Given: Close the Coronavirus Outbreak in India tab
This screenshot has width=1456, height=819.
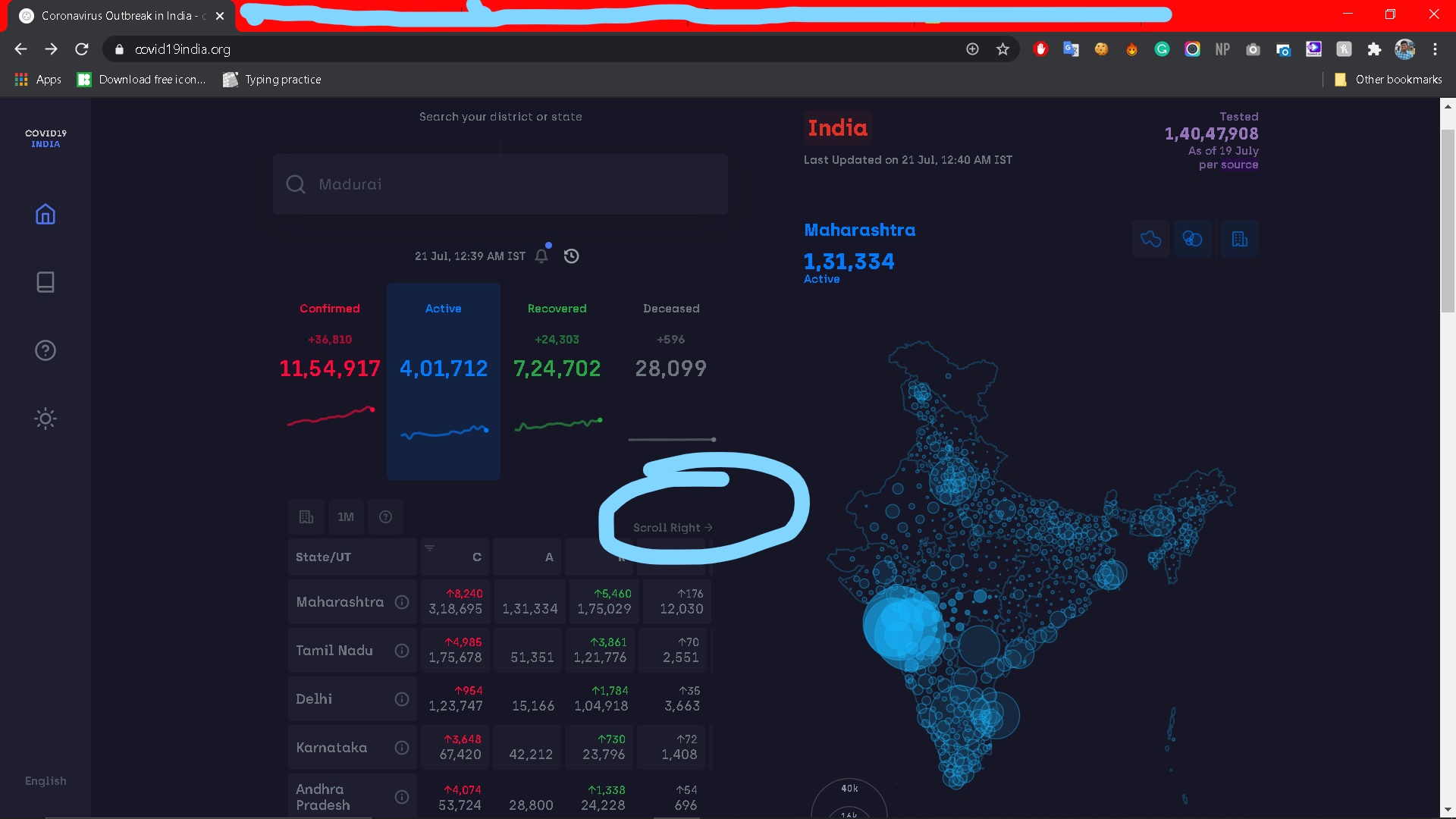Looking at the screenshot, I should point(220,16).
